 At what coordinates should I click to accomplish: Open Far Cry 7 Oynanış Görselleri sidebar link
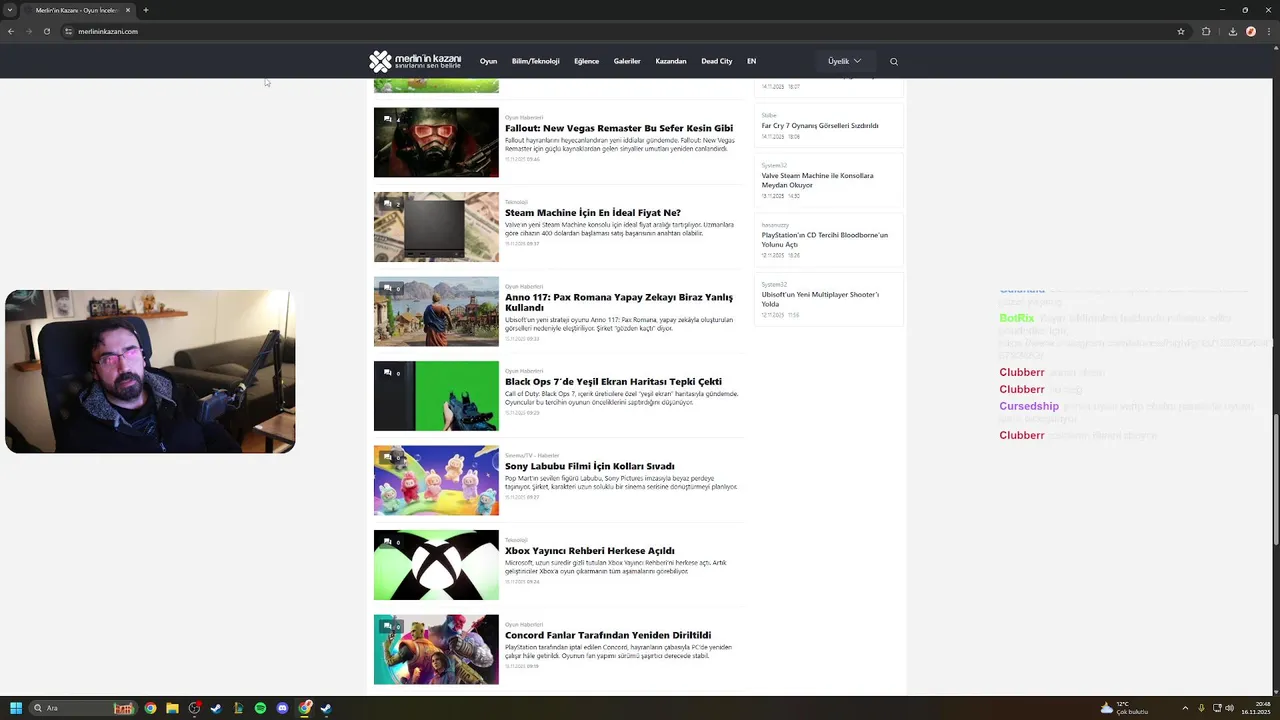coord(820,125)
